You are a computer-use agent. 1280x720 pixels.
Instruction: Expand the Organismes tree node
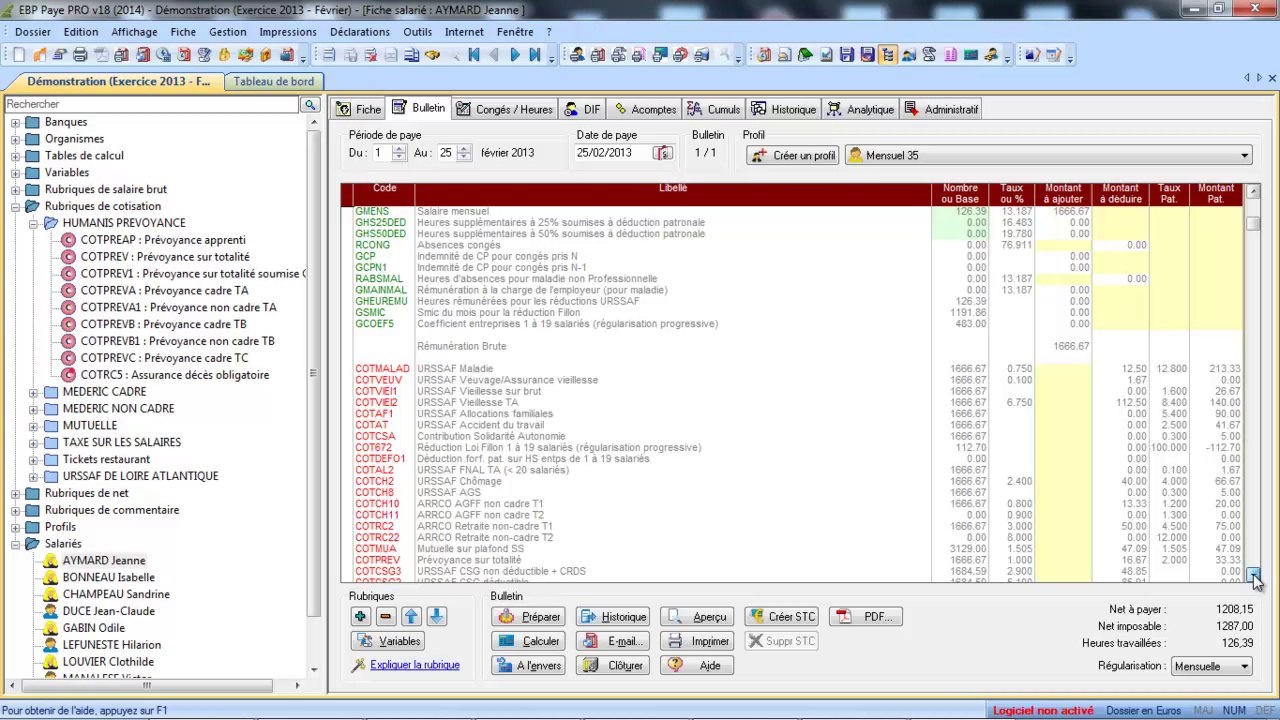(x=16, y=139)
